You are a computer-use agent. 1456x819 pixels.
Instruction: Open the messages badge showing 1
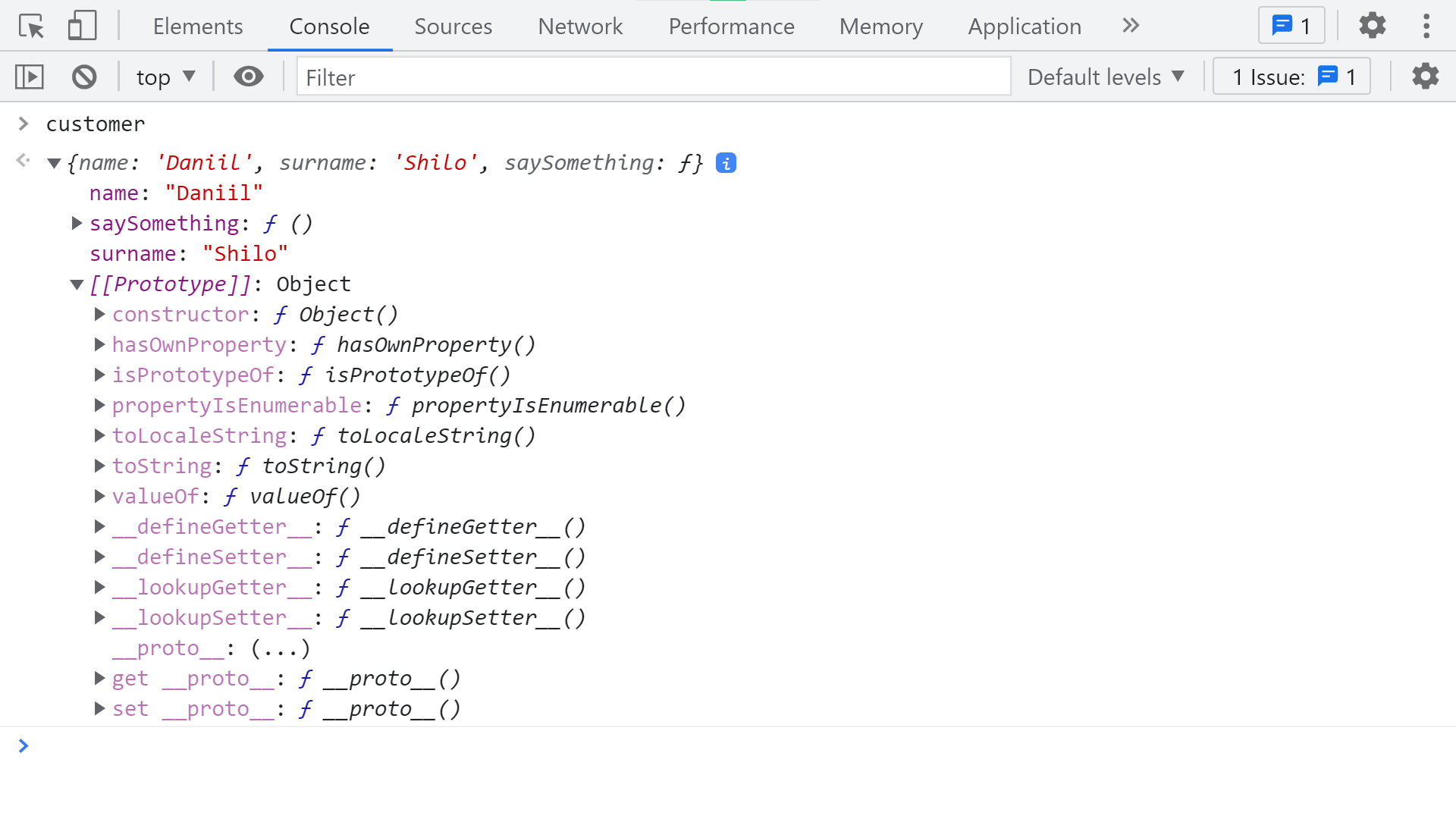1291,27
